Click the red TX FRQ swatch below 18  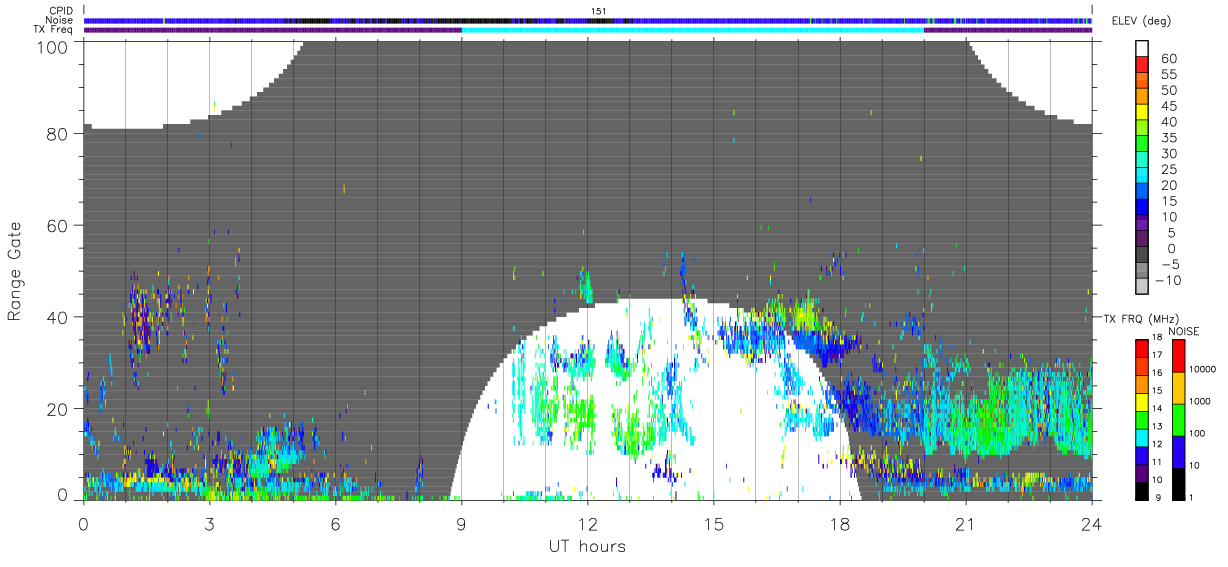tap(1143, 349)
